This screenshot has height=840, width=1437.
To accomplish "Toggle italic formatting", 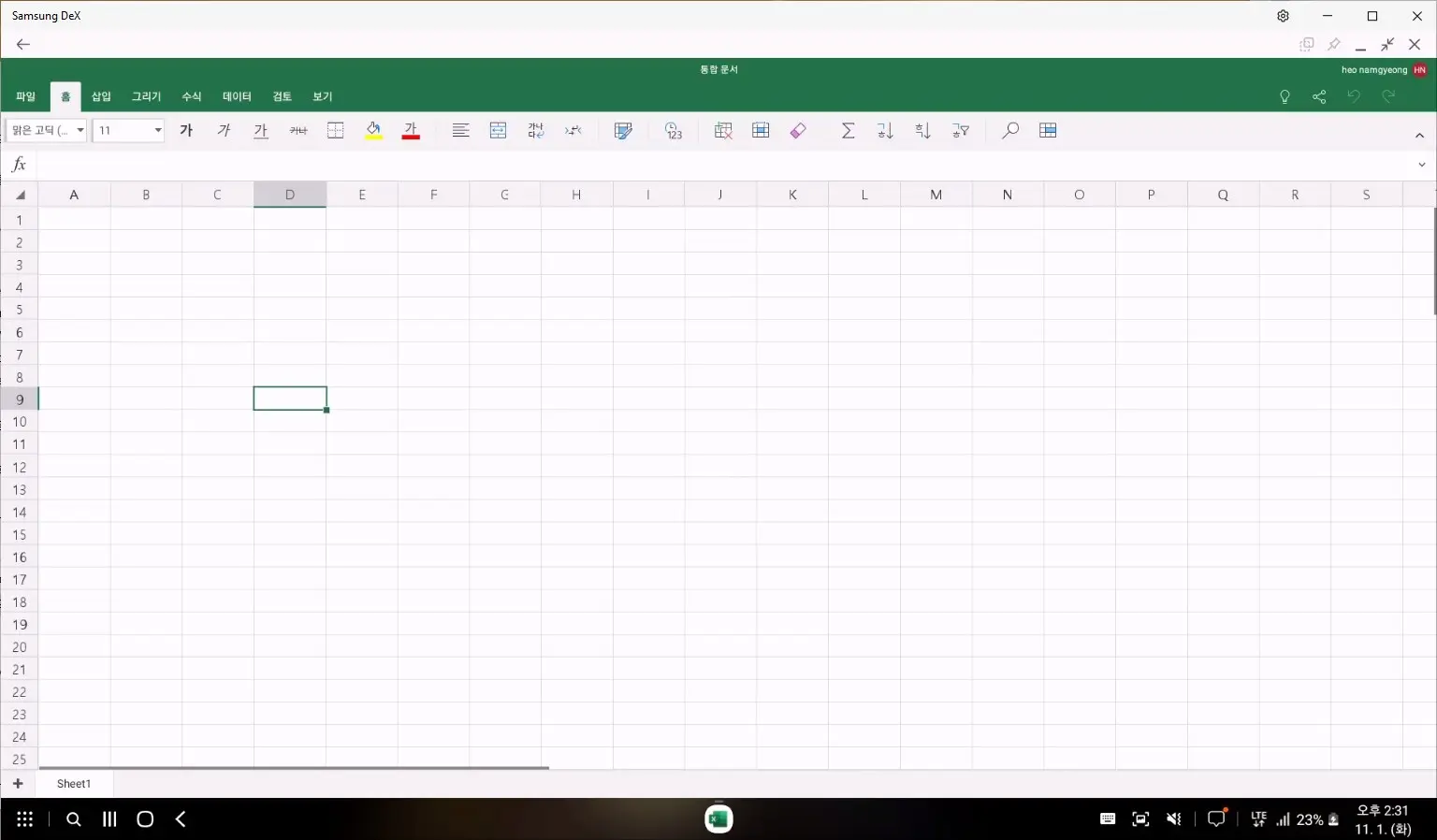I will point(224,130).
